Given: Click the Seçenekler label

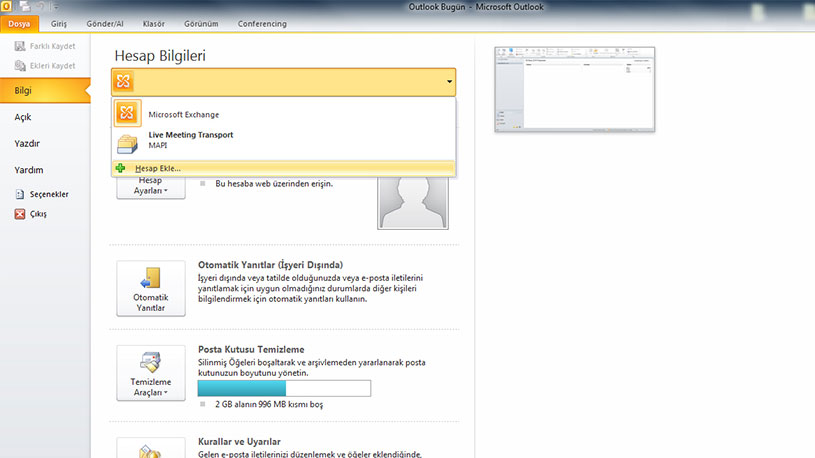Looking at the screenshot, I should (49, 194).
